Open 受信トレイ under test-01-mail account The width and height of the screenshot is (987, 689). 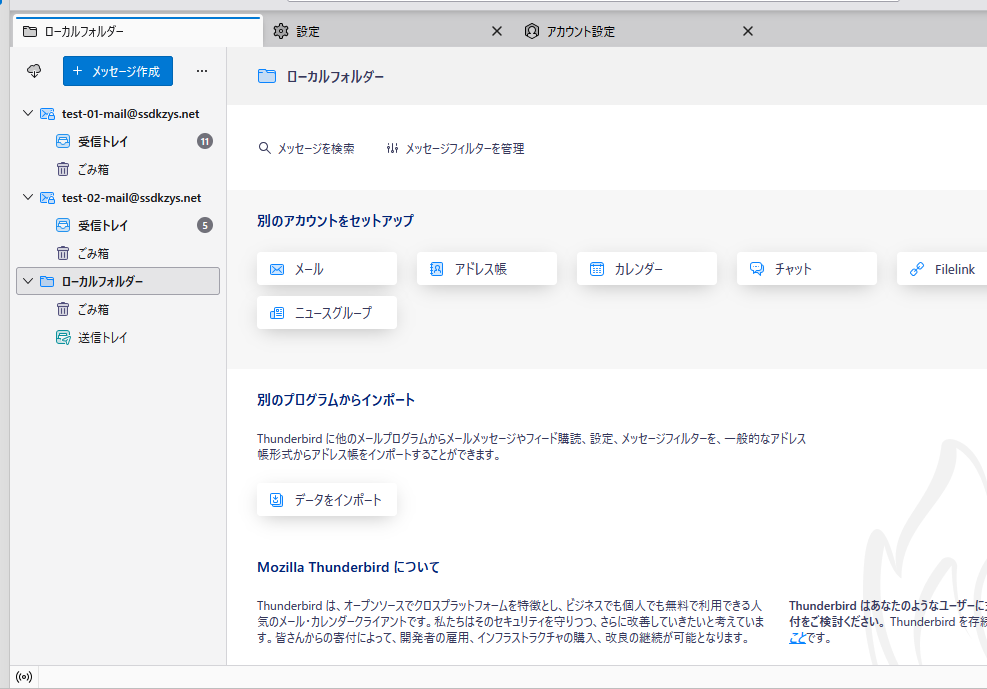point(103,142)
